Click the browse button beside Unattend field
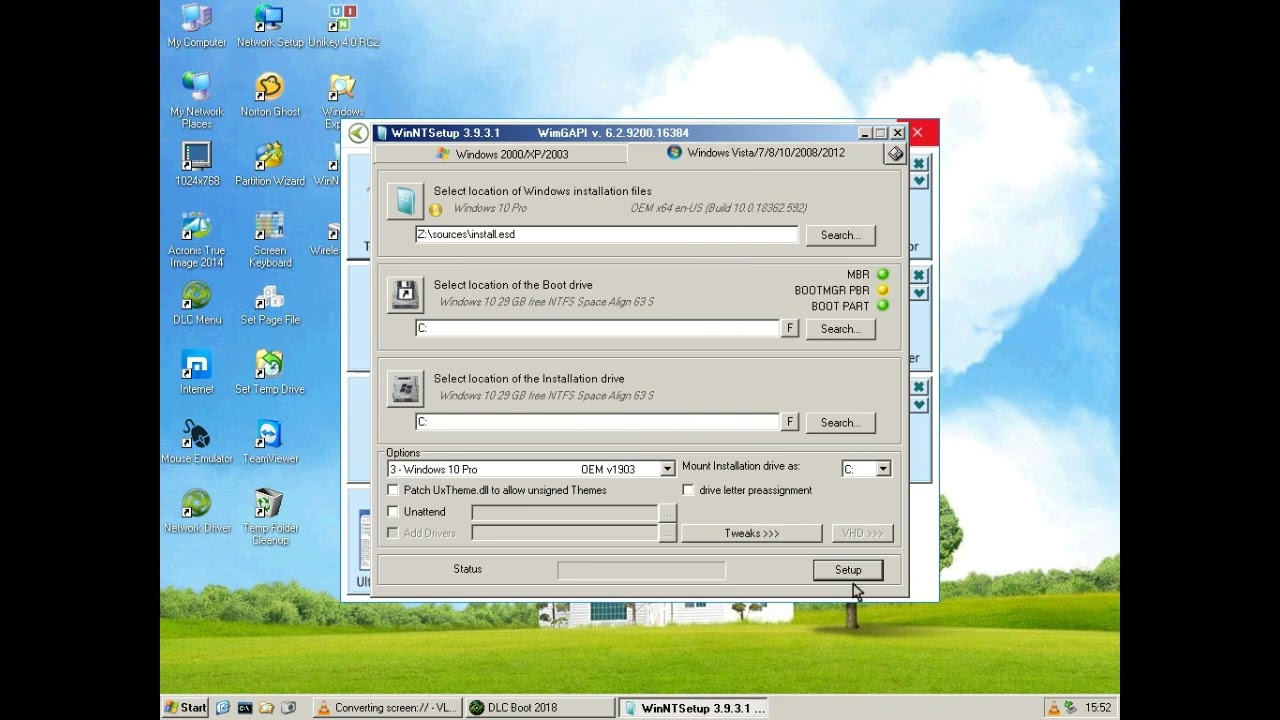 point(667,512)
